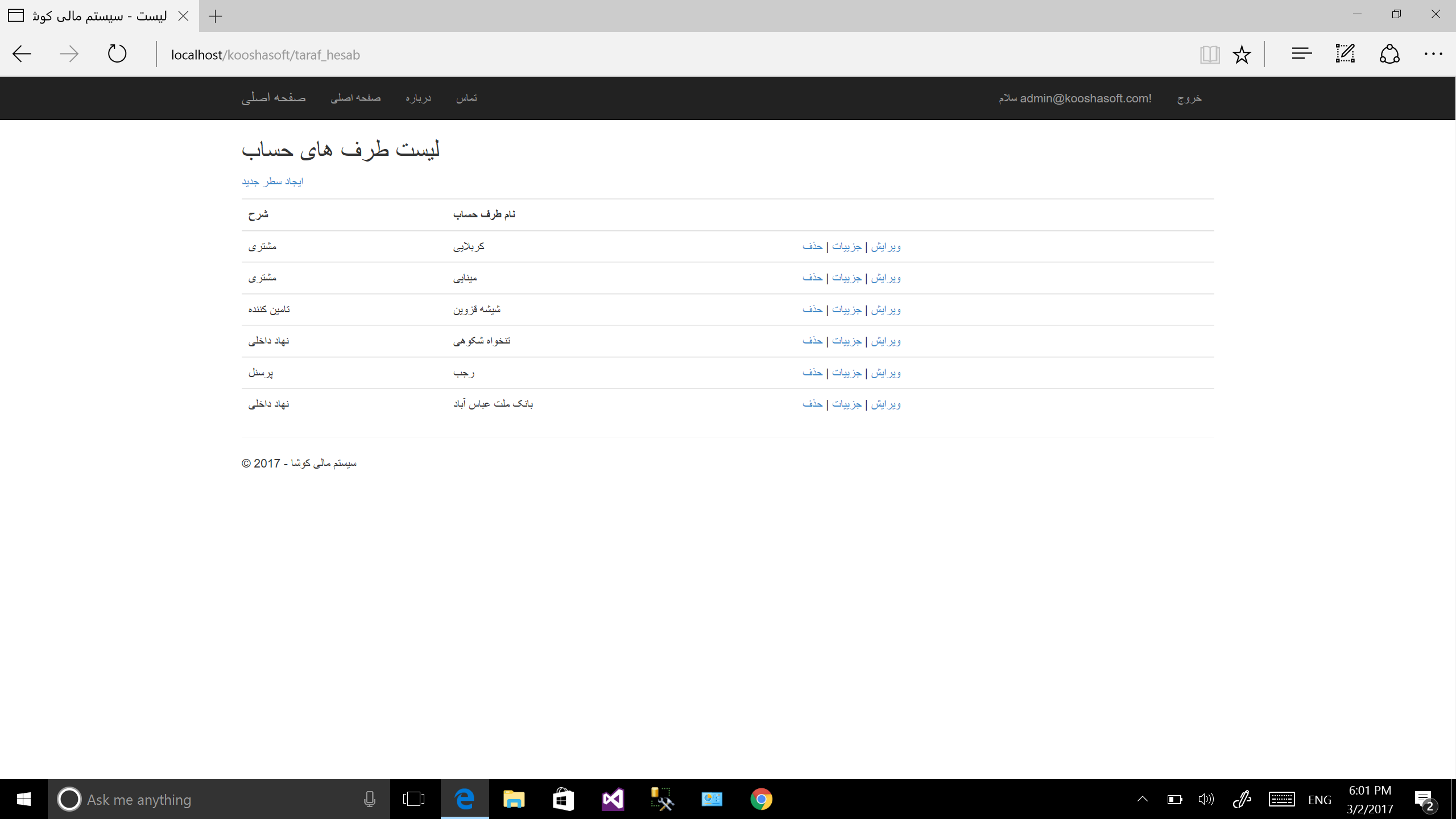
Task: Open Edge's More actions ellipsis menu
Action: click(1433, 54)
